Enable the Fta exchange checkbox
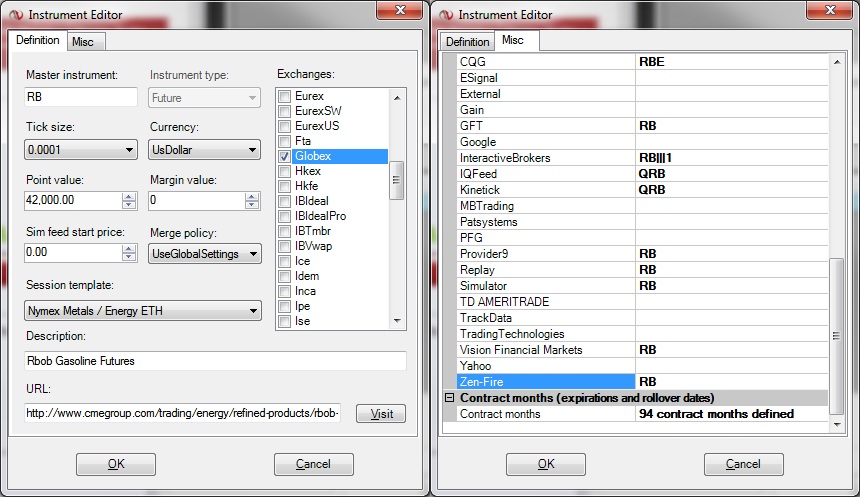Image resolution: width=860 pixels, height=497 pixels. [x=285, y=142]
